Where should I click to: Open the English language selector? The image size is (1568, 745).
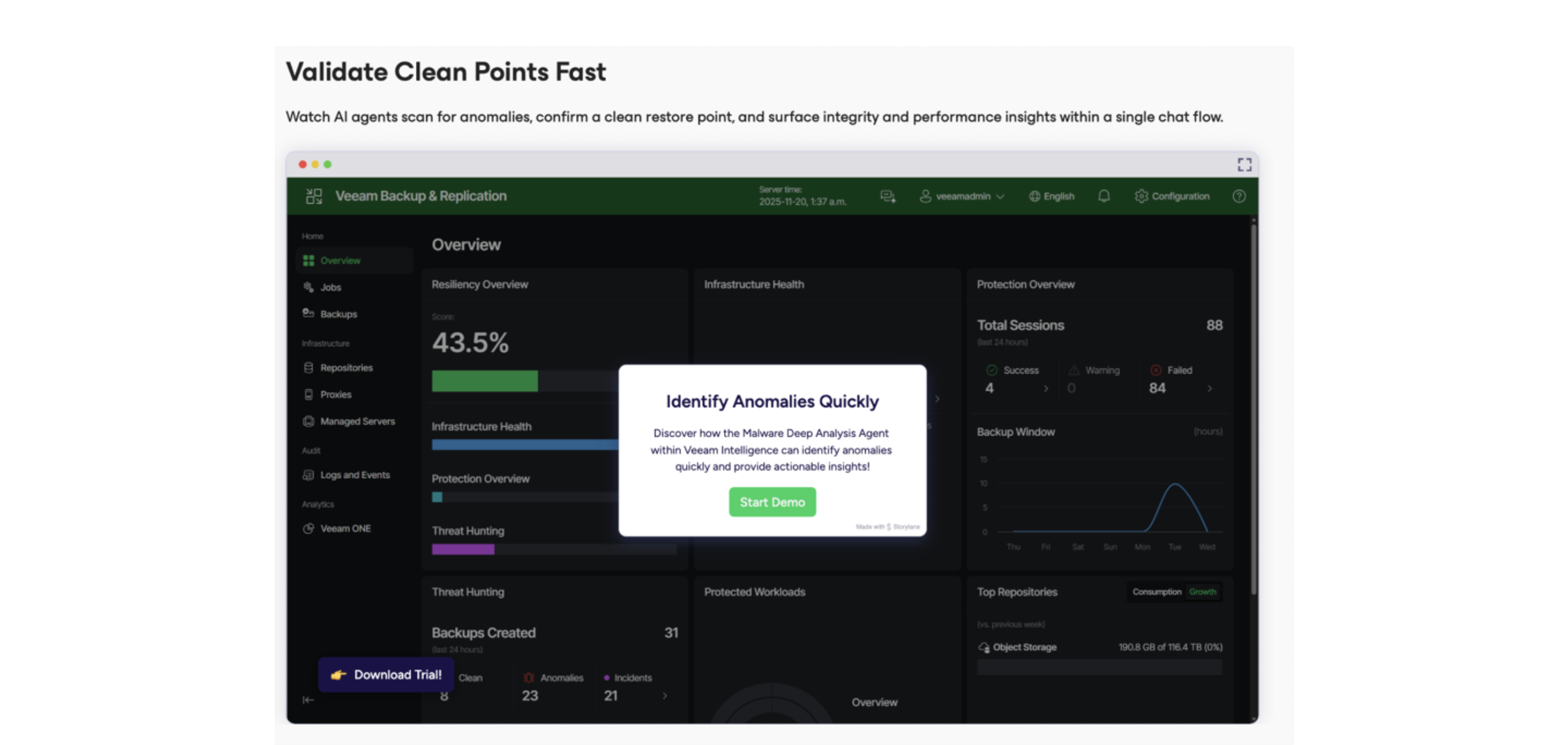pyautogui.click(x=1052, y=196)
